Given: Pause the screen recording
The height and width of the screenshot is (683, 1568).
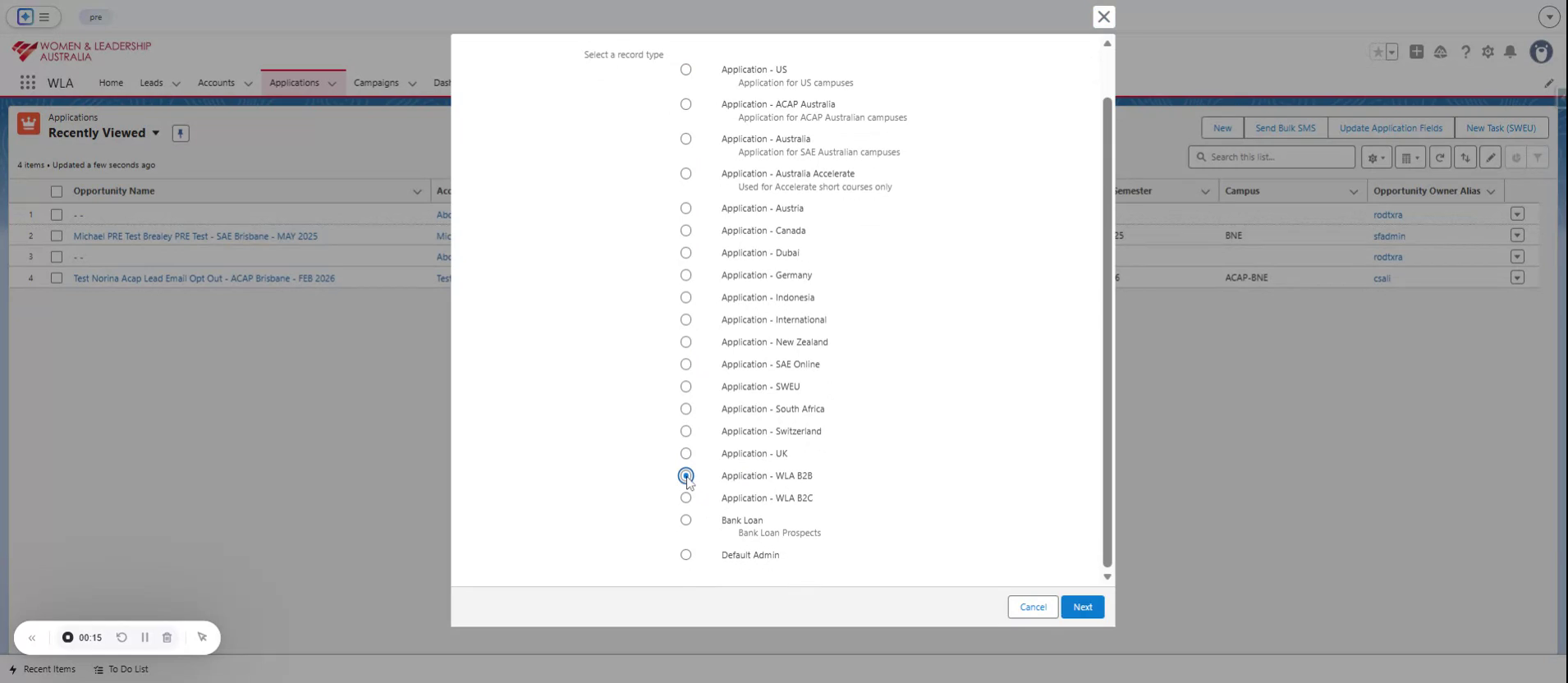Looking at the screenshot, I should [x=144, y=637].
